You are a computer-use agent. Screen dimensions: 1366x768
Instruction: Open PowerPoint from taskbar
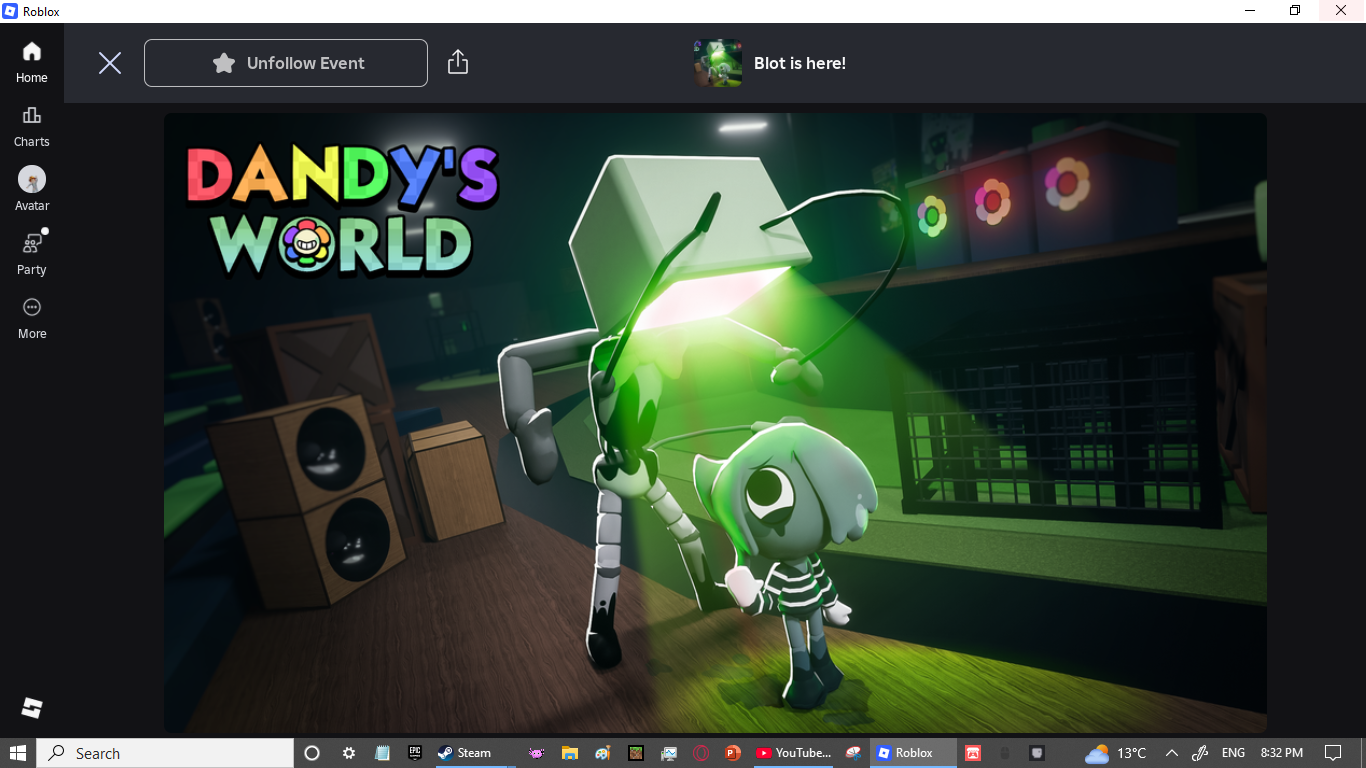coord(733,753)
